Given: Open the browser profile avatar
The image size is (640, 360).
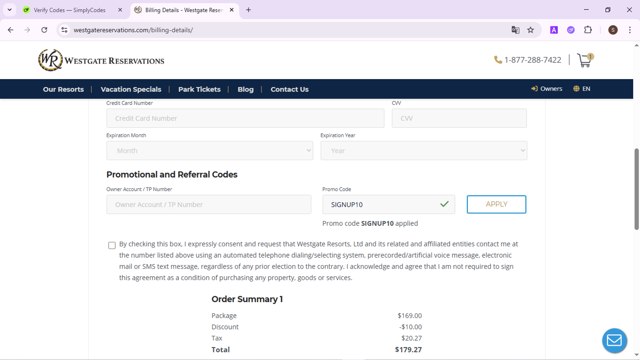Looking at the screenshot, I should click(613, 30).
